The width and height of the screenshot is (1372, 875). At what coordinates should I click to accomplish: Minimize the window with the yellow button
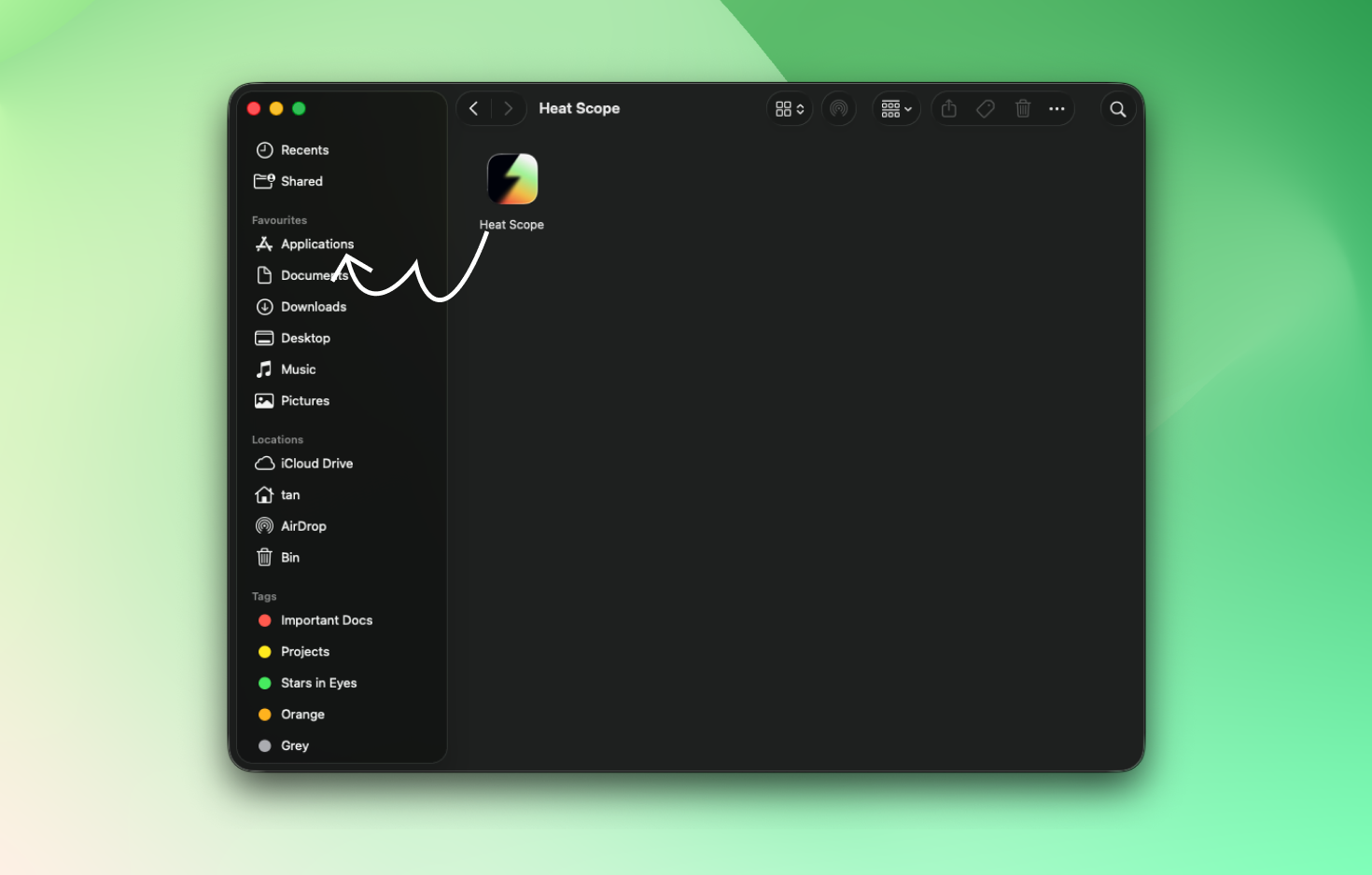click(x=276, y=108)
